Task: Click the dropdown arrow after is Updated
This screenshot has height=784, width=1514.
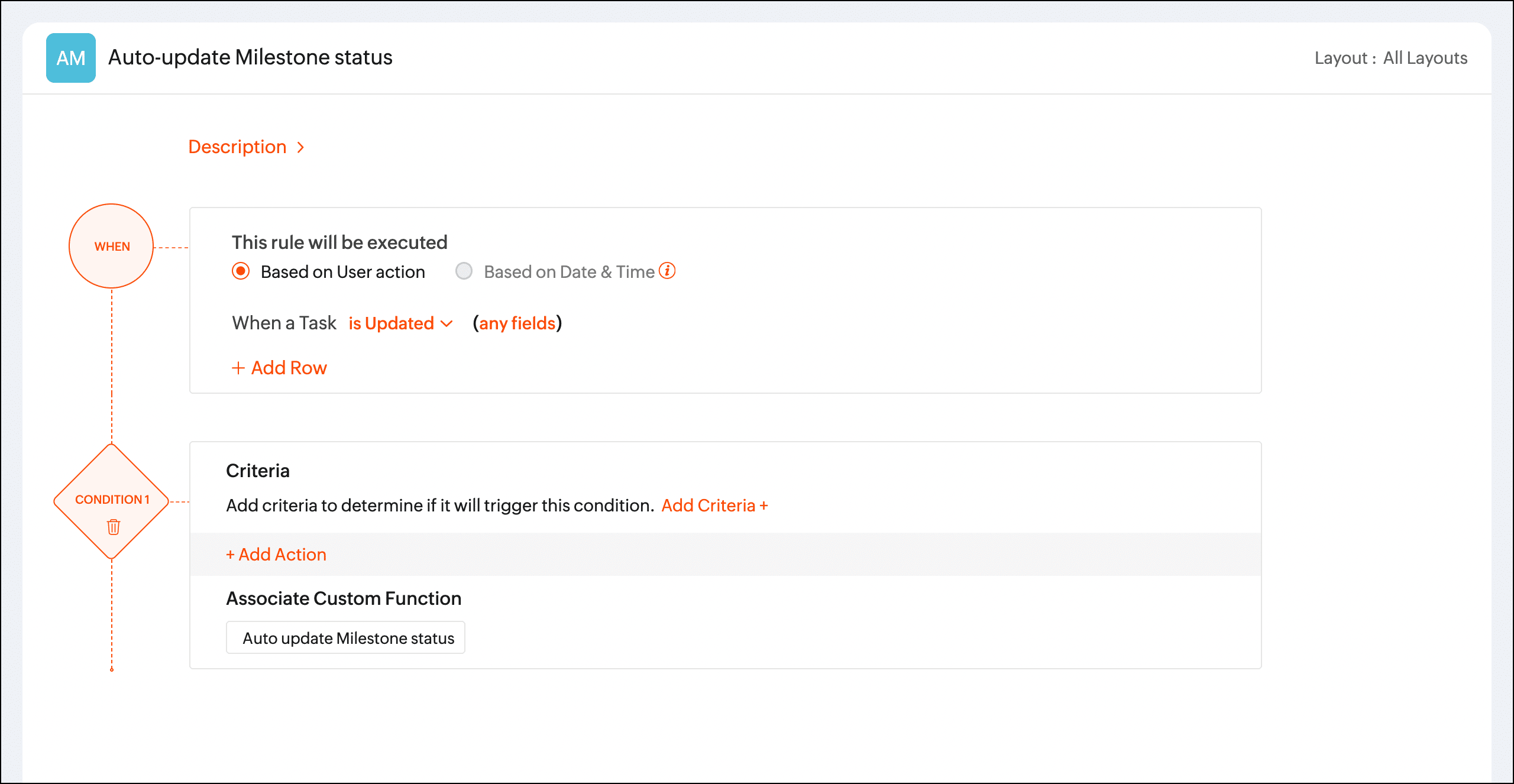Action: tap(447, 323)
